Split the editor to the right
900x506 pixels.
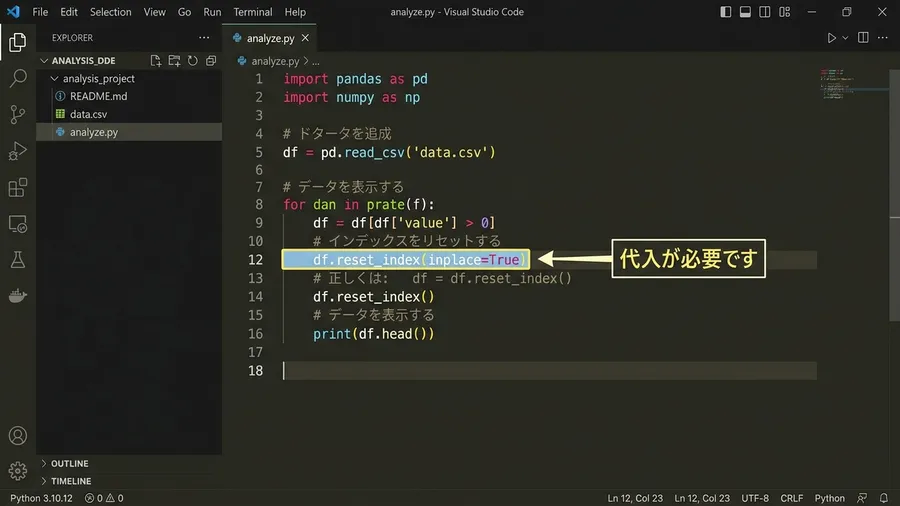tap(863, 38)
